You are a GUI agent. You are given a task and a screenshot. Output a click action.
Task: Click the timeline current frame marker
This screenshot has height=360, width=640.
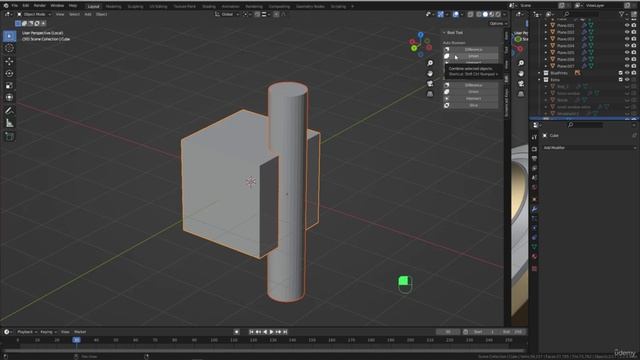[x=76, y=340]
